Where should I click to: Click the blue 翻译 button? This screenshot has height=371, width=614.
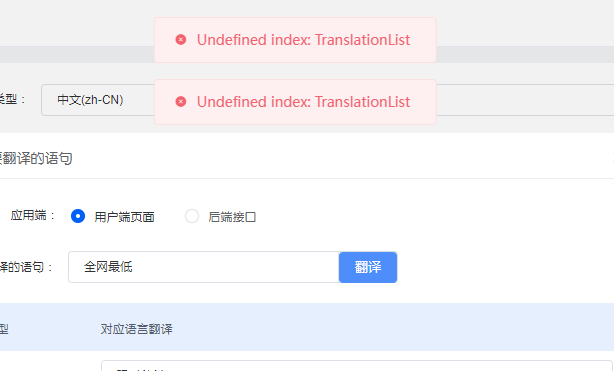tap(368, 267)
